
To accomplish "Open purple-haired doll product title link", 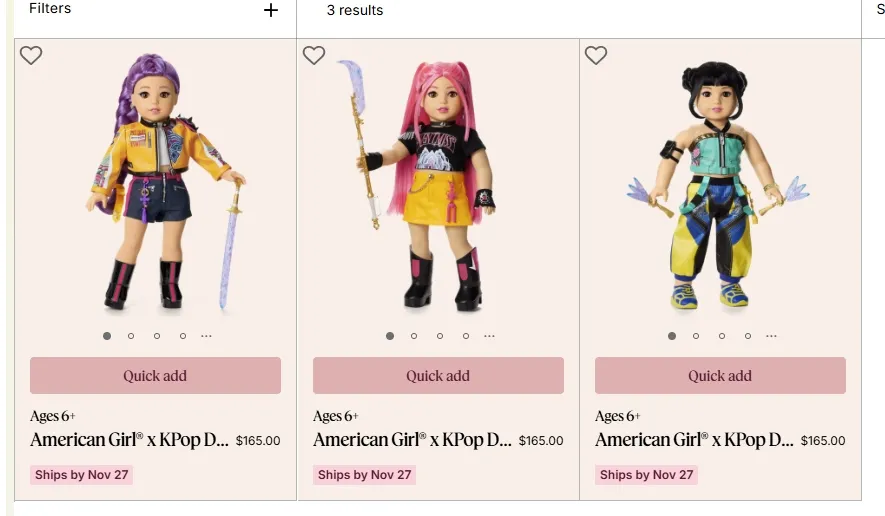I will [130, 440].
